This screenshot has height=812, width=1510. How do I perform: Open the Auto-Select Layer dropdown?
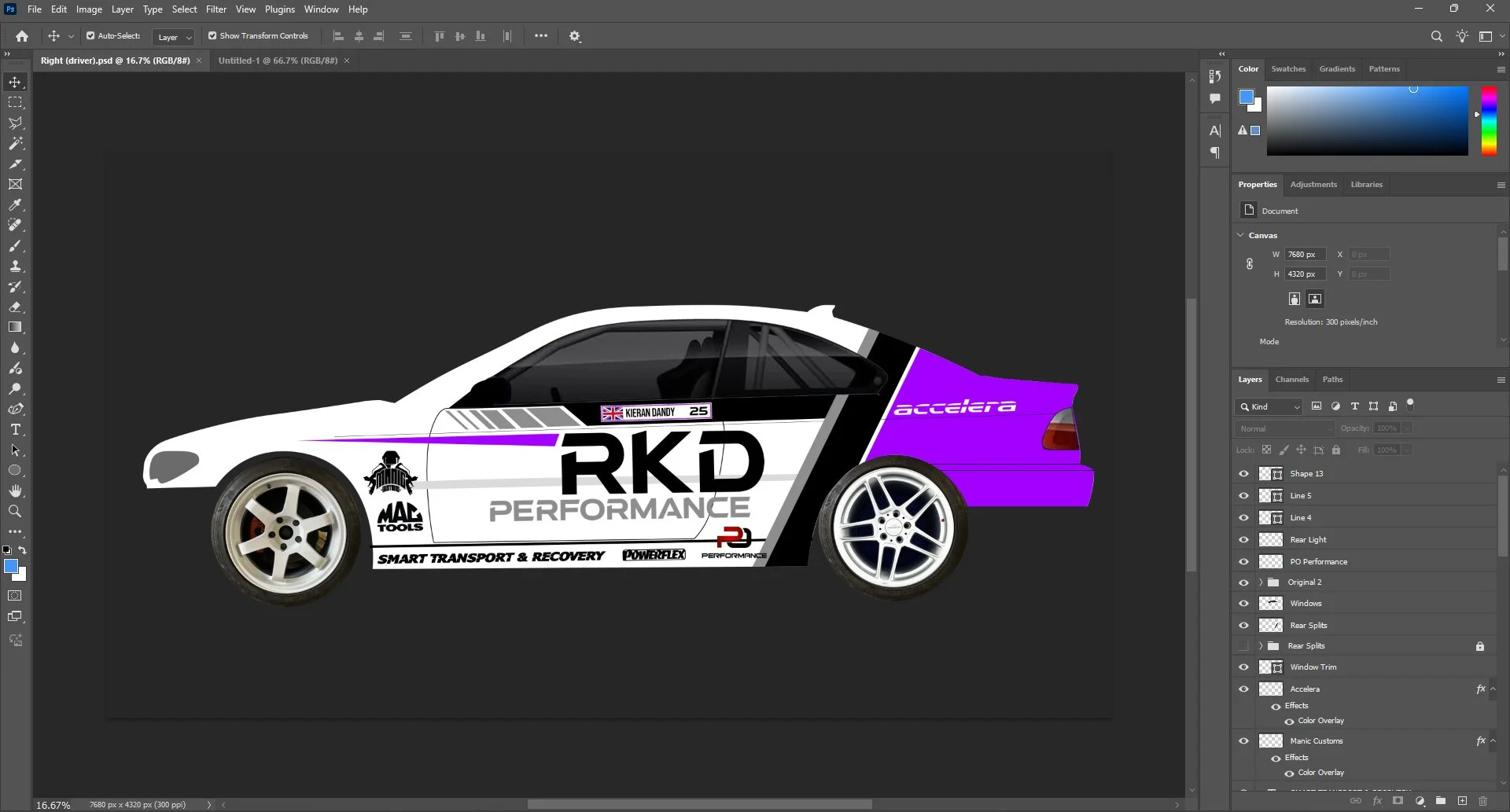pyautogui.click(x=173, y=37)
